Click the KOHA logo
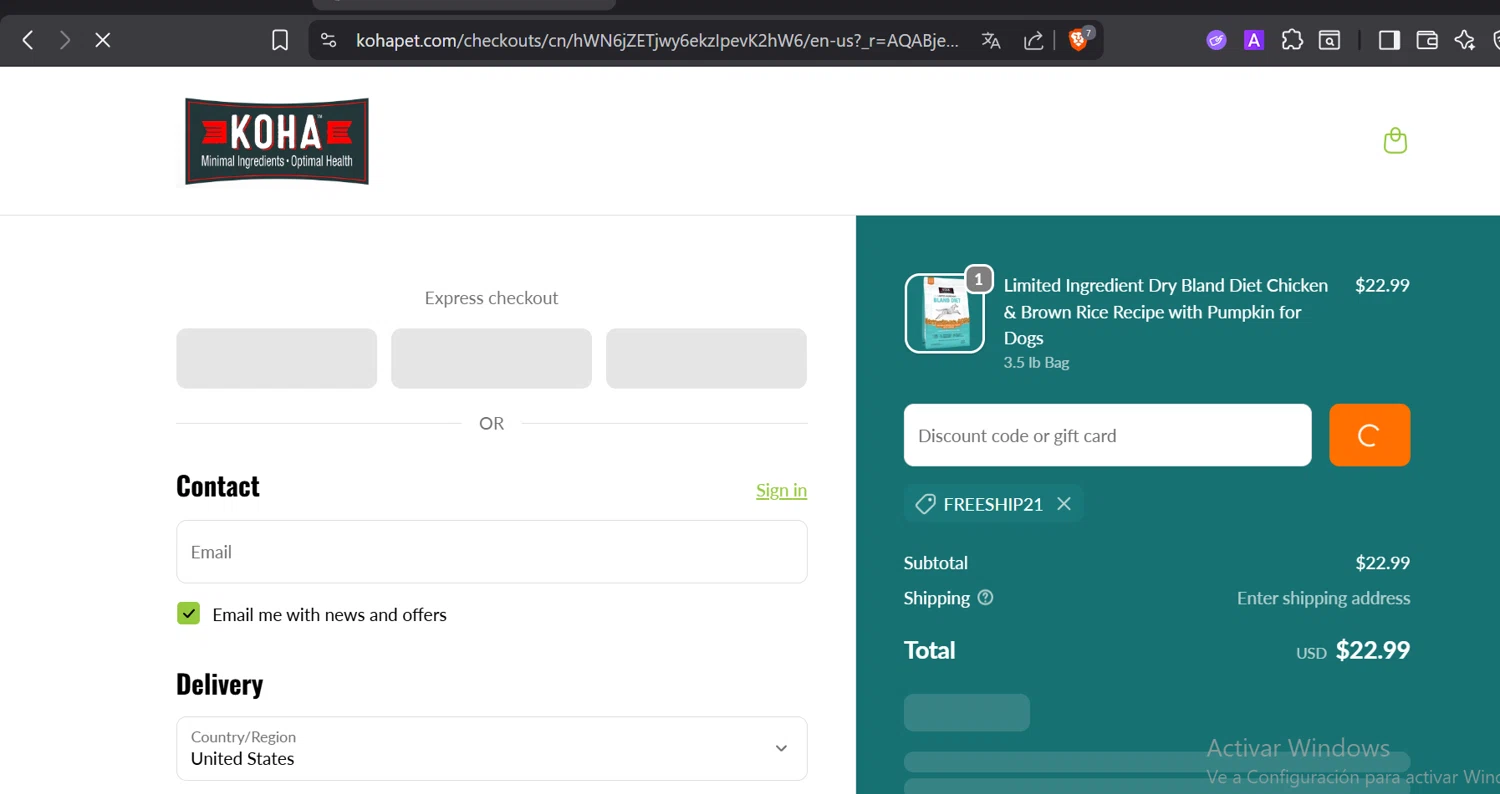The image size is (1500, 794). (x=277, y=141)
